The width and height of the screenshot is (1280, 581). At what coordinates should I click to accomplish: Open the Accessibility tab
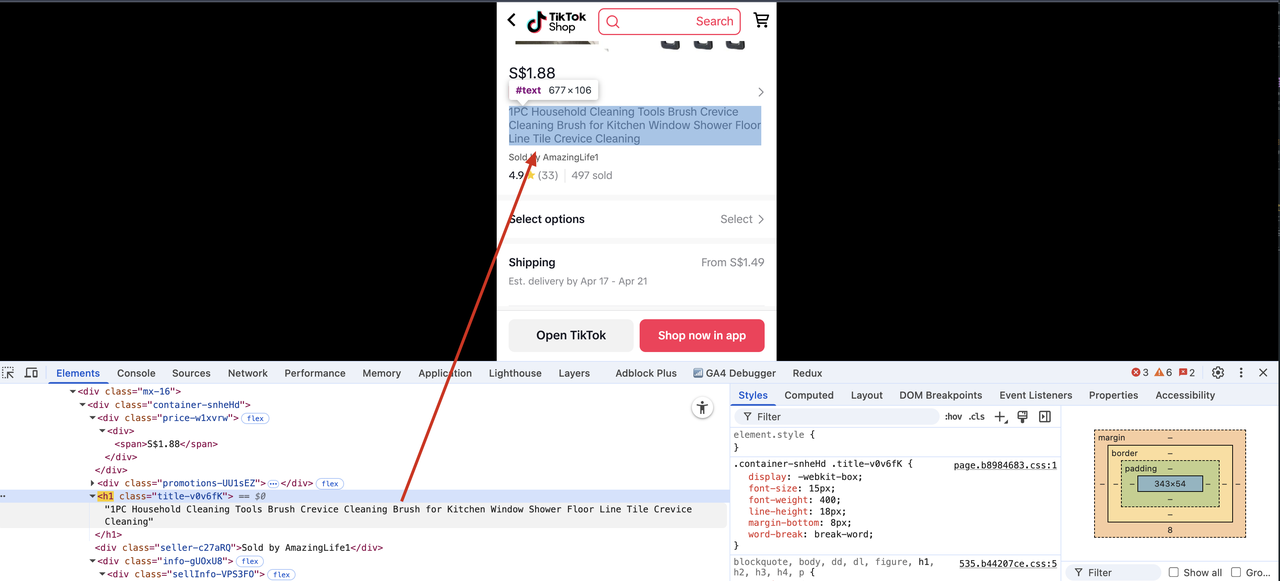tap(1185, 395)
